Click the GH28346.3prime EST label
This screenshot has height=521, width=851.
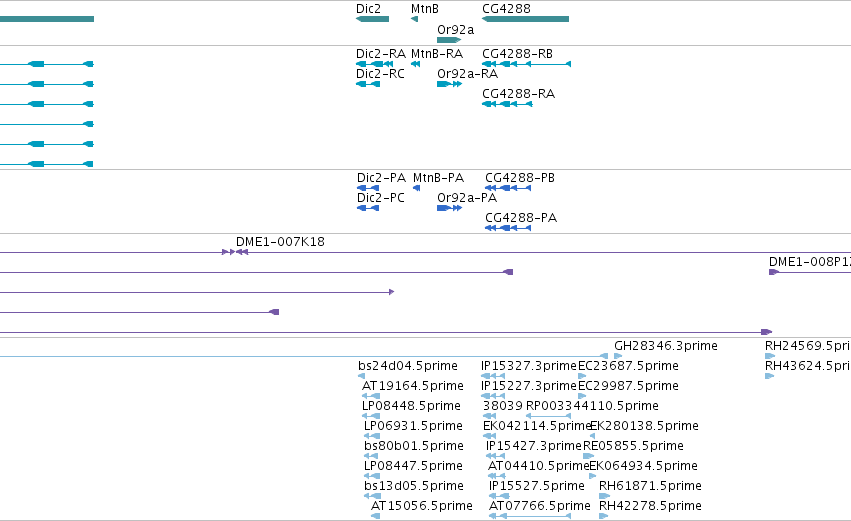coord(665,346)
